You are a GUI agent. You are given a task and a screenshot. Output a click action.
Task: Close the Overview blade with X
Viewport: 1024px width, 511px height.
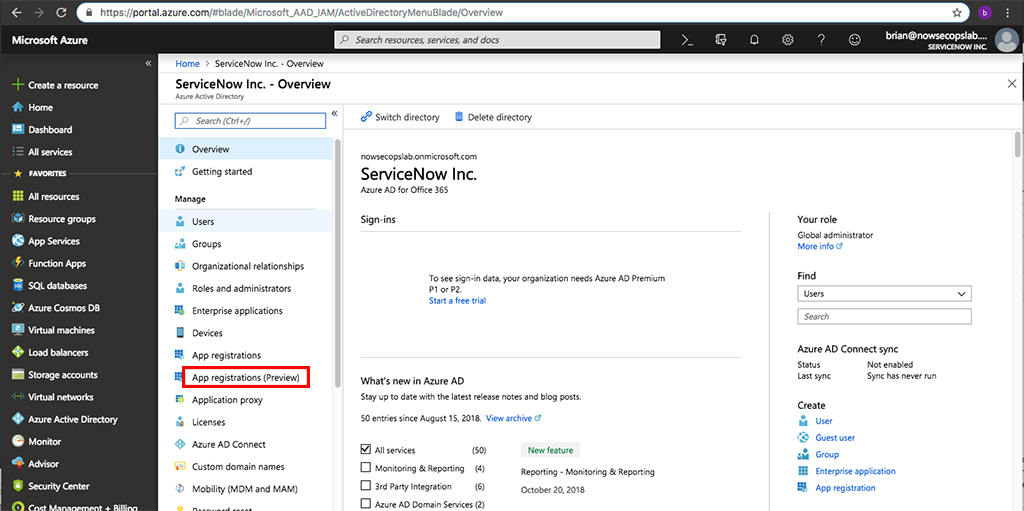(x=1012, y=84)
